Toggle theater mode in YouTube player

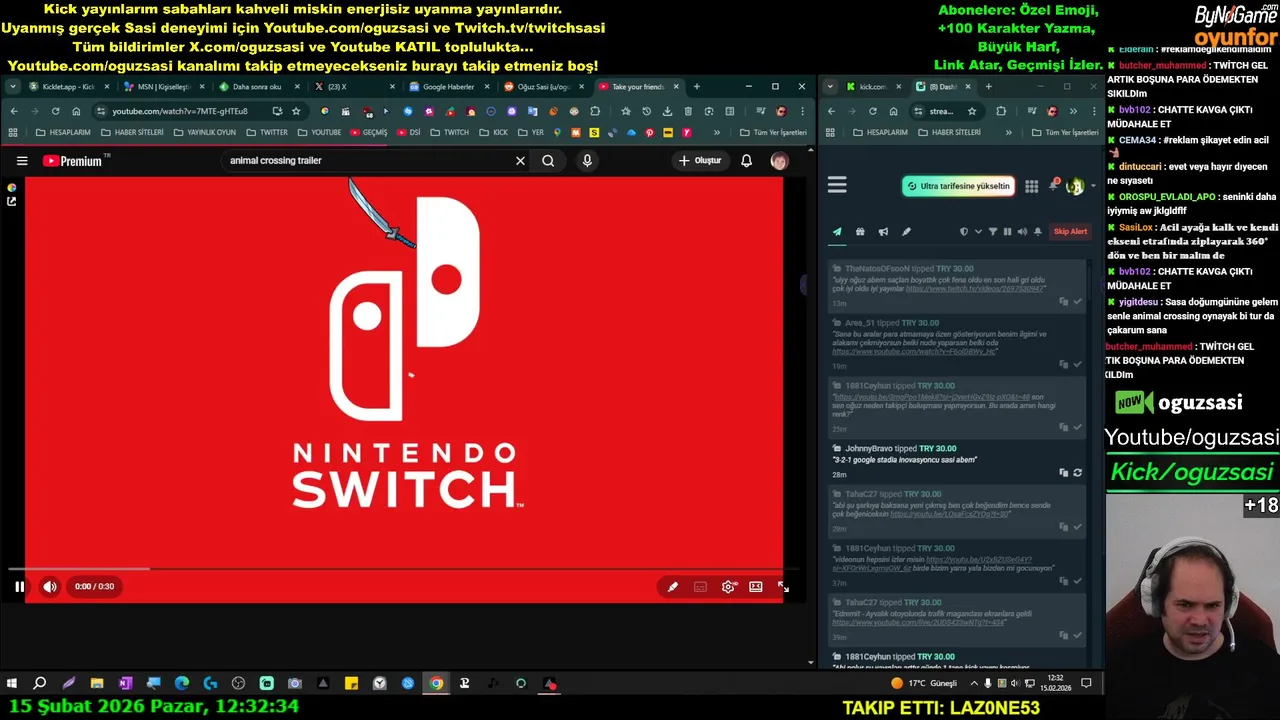(756, 587)
